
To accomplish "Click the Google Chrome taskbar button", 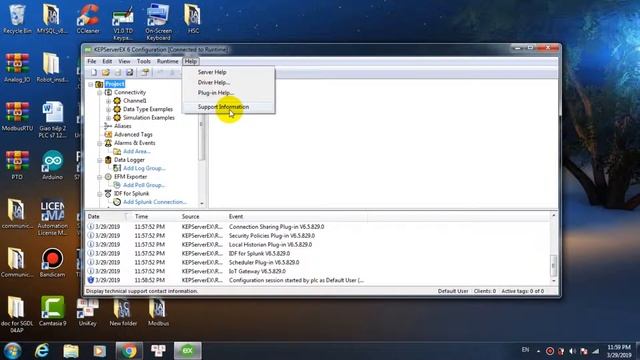I will 129,351.
